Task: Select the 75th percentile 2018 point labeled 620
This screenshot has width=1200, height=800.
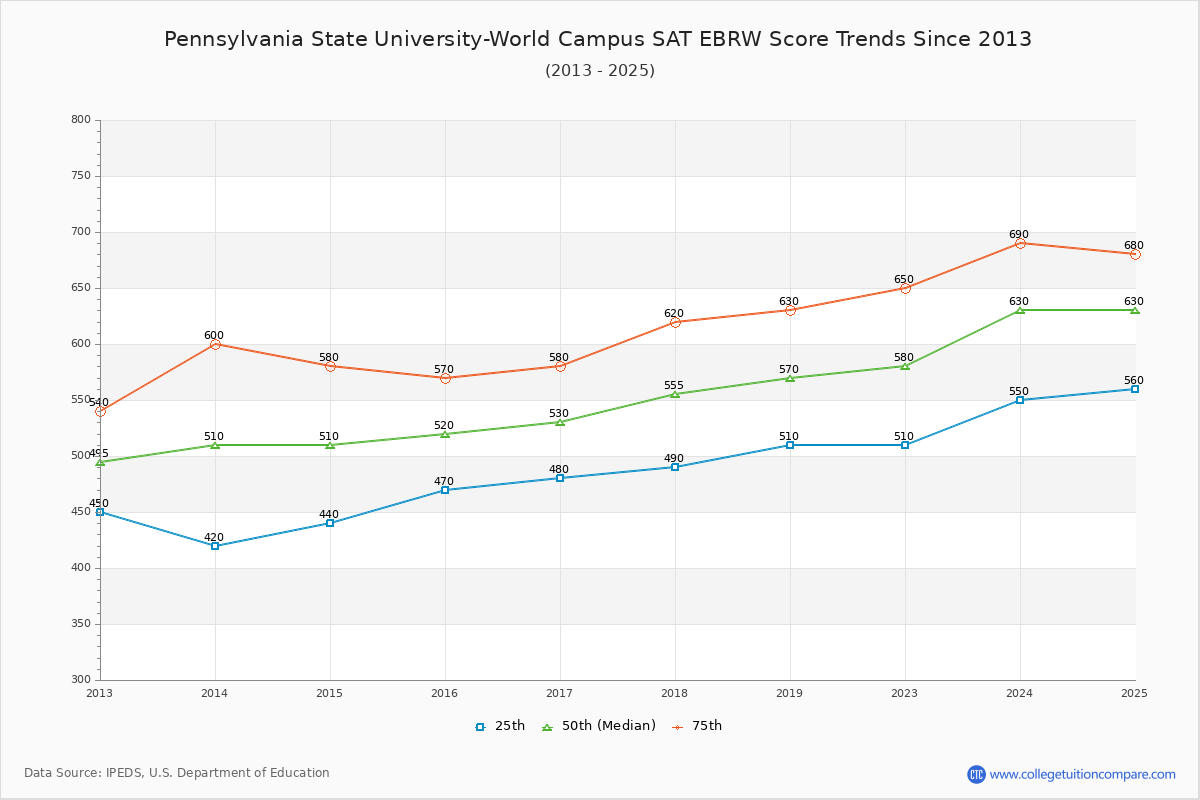Action: tap(675, 322)
